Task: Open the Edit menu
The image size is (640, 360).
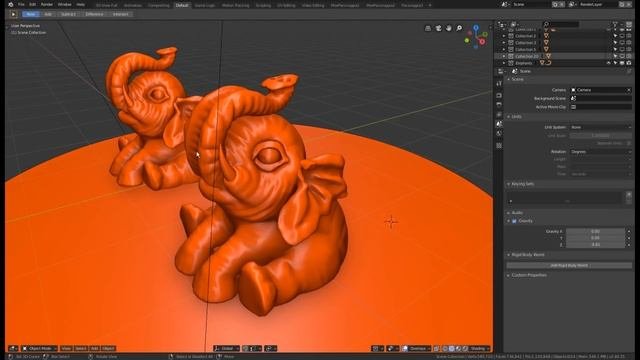Action: [x=32, y=4]
